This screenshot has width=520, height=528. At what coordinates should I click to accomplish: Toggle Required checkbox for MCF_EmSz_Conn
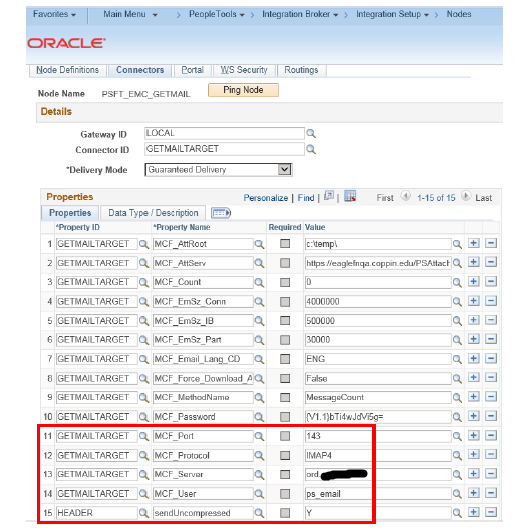point(285,301)
